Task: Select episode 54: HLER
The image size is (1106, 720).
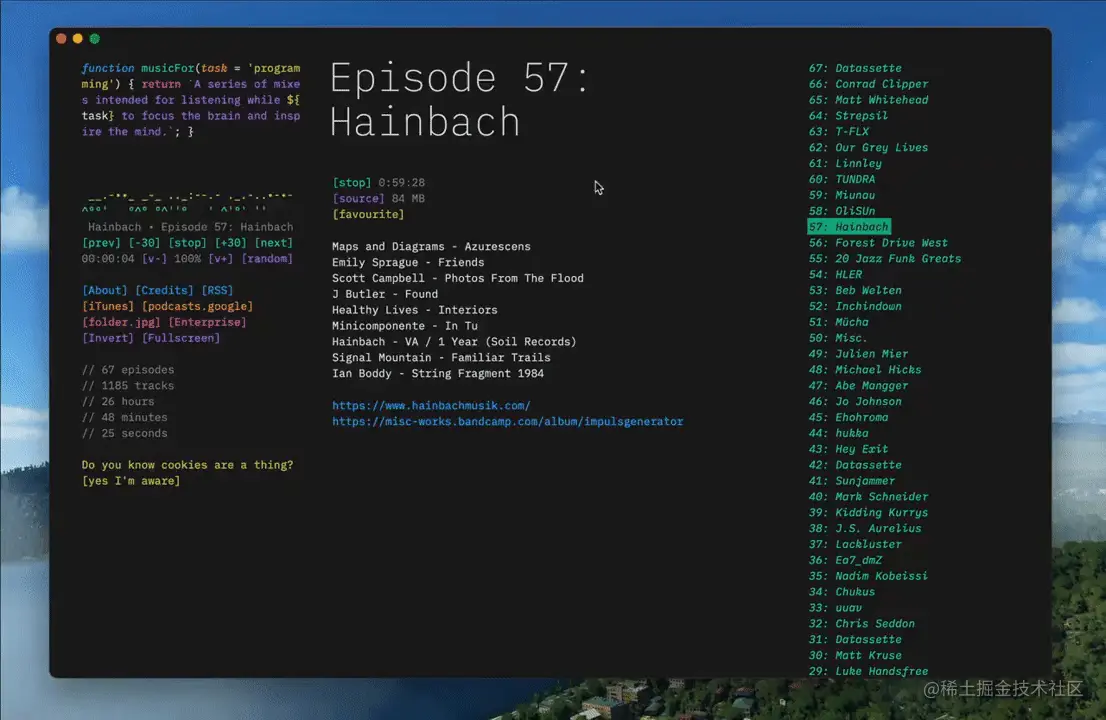Action: (835, 274)
